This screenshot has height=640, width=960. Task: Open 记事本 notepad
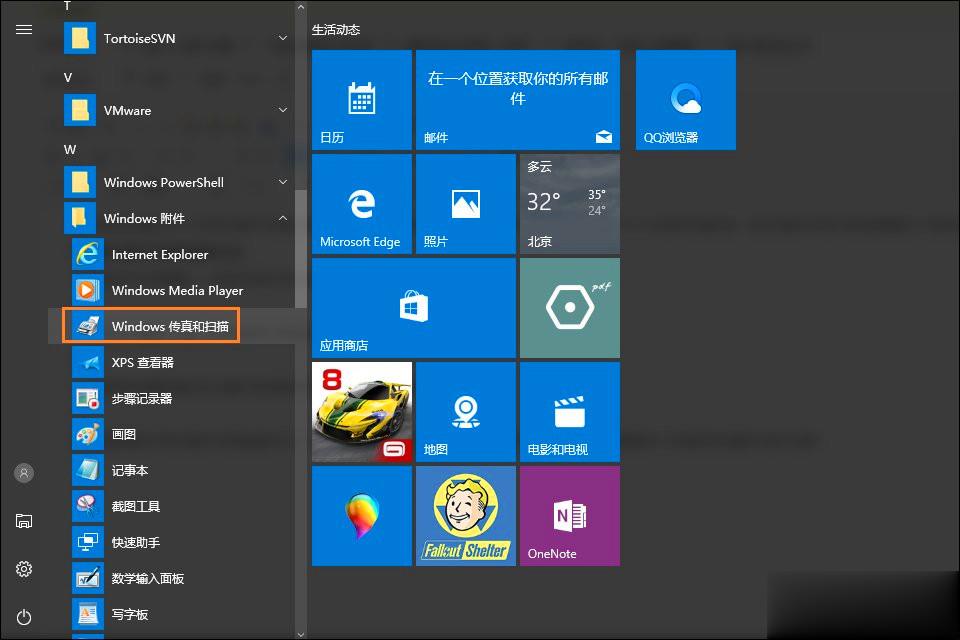(178, 470)
